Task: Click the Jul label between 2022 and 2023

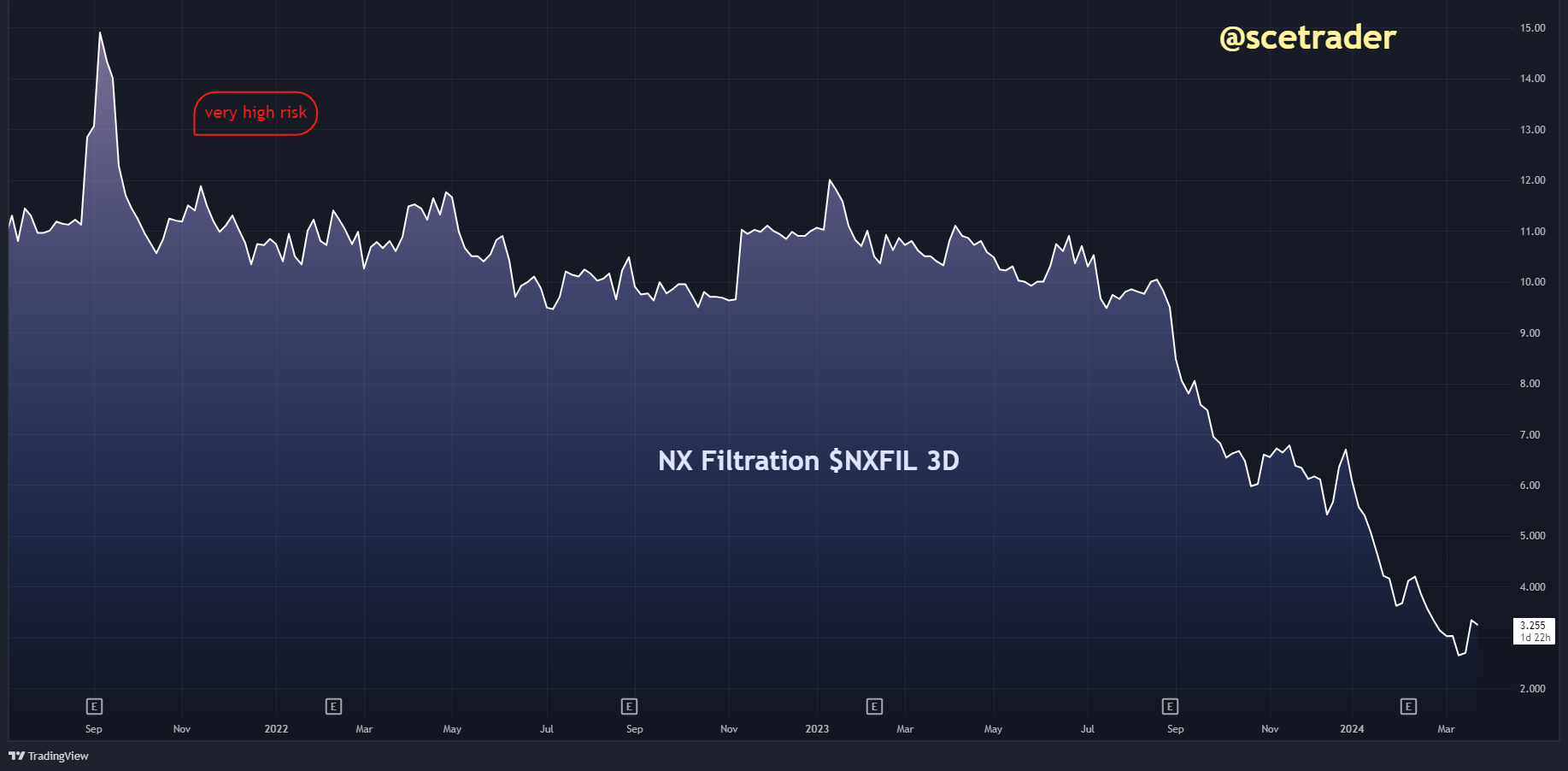Action: tap(547, 729)
